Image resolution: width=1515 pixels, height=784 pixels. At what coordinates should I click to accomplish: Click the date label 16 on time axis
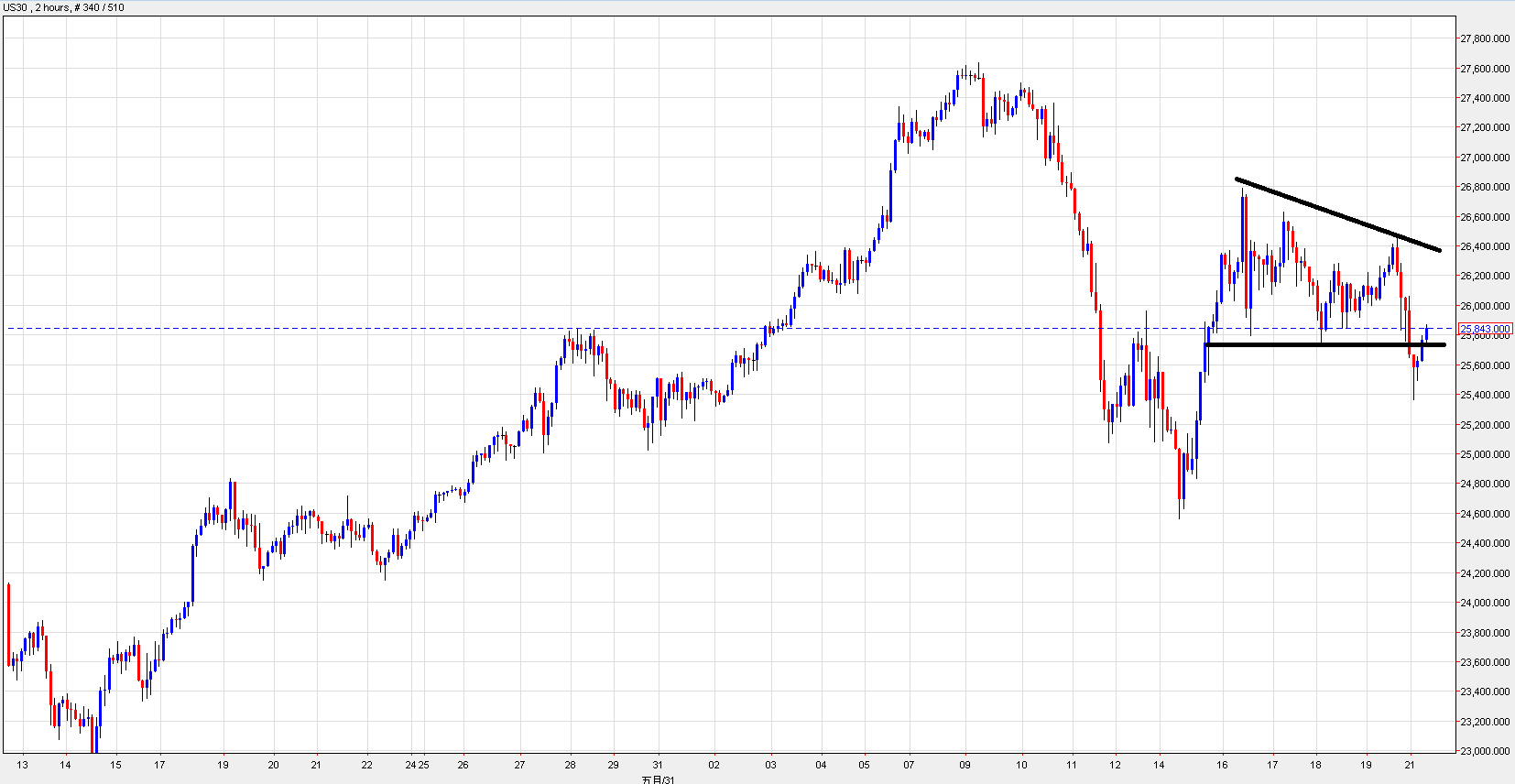1222,765
